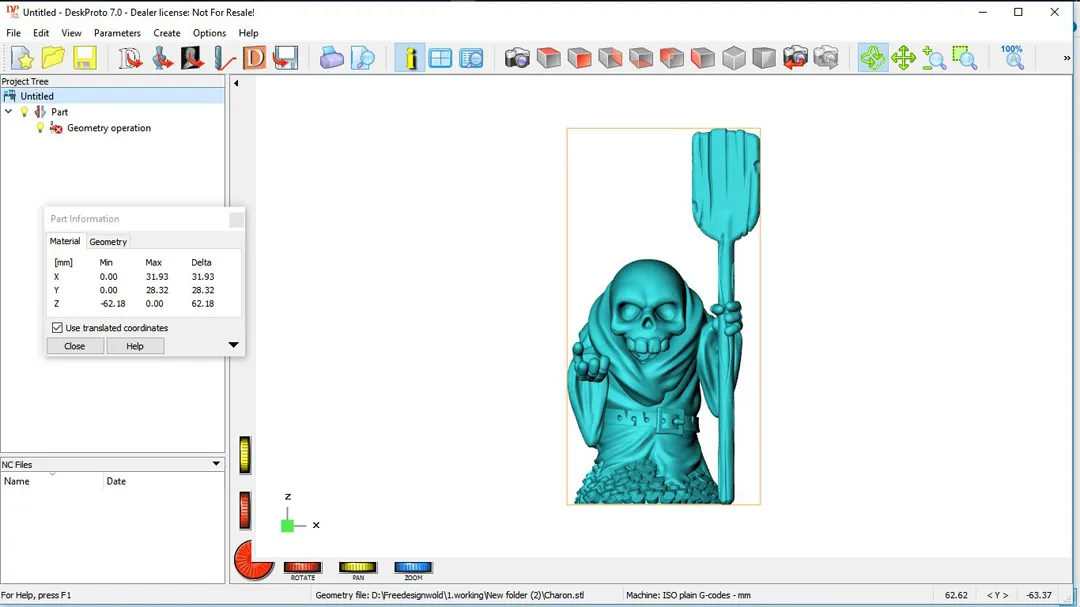
Task: Print the view using the printer icon
Action: [331, 58]
